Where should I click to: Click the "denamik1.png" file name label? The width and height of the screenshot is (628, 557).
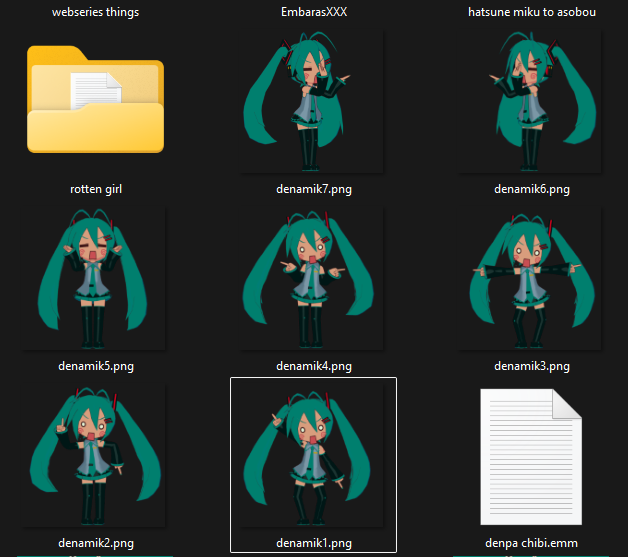(314, 543)
